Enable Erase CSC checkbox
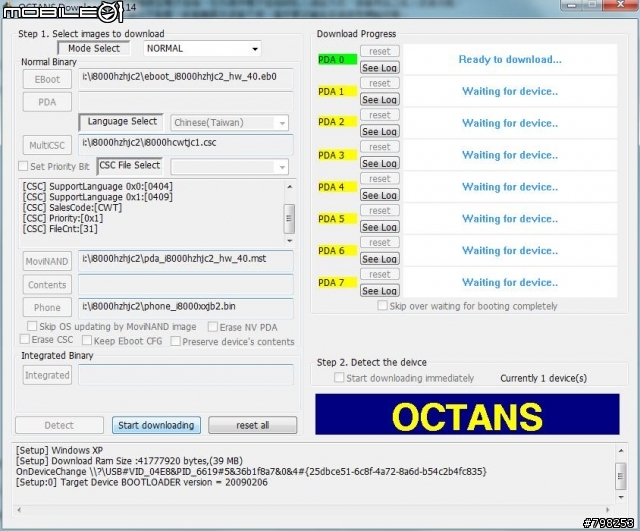Image resolution: width=640 pixels, height=531 pixels. pyautogui.click(x=25, y=340)
